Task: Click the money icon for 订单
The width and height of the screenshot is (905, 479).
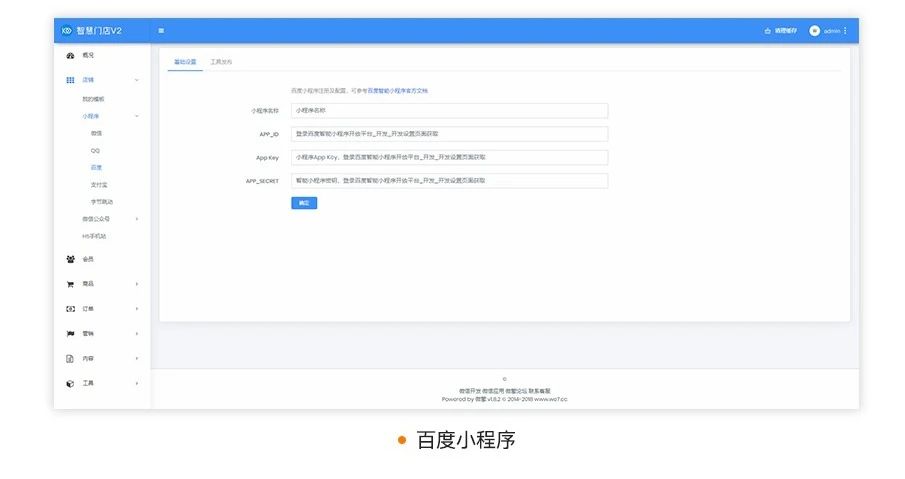Action: click(70, 309)
